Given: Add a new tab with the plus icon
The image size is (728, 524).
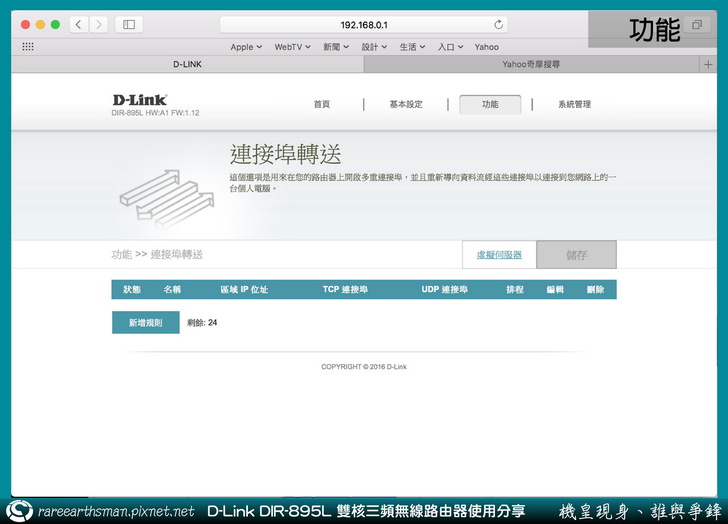Looking at the screenshot, I should [709, 64].
